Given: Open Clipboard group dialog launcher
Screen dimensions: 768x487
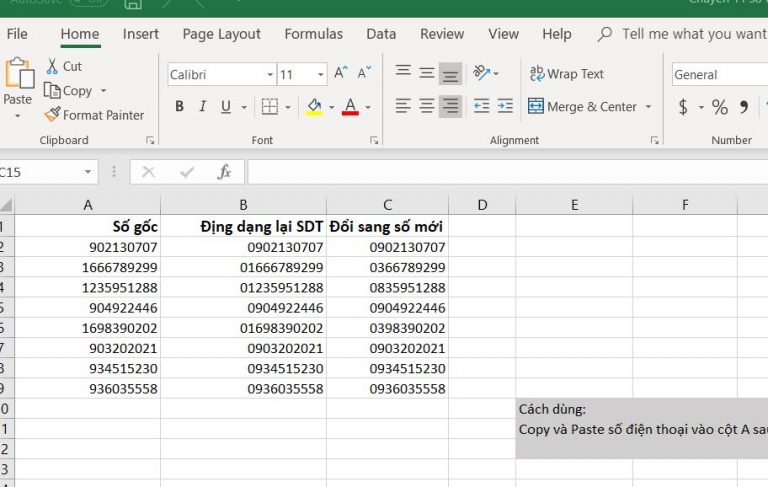Looking at the screenshot, I should 150,141.
